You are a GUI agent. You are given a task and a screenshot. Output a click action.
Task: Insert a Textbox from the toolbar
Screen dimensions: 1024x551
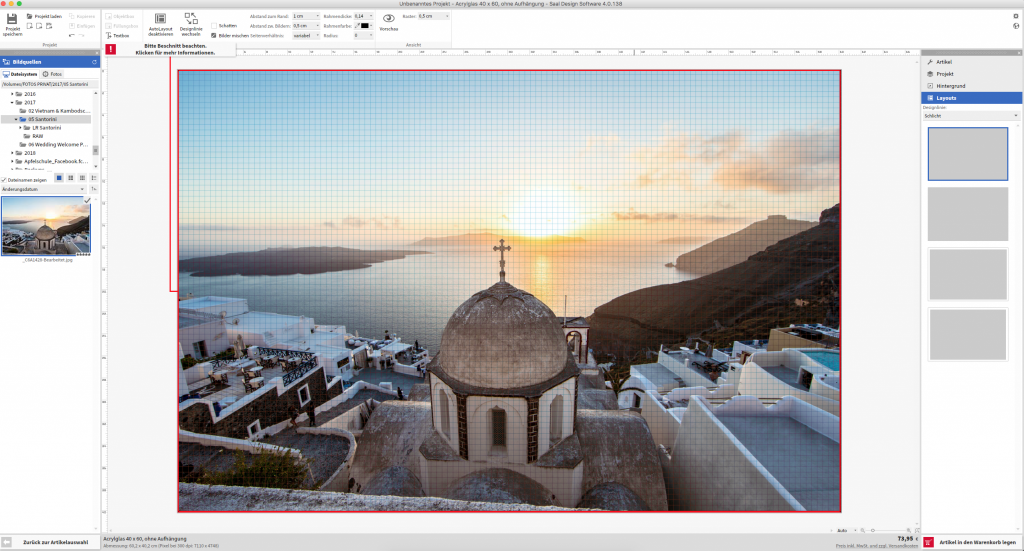(118, 35)
